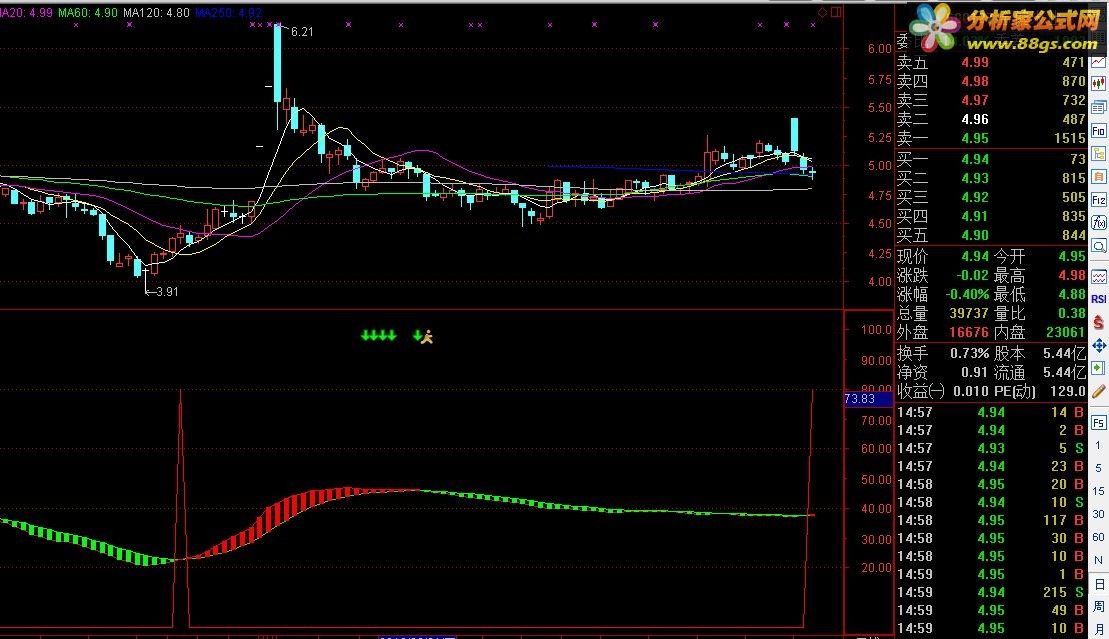1109x639 pixels.
Task: Click the 现价 4.94 current price
Action: click(x=975, y=256)
